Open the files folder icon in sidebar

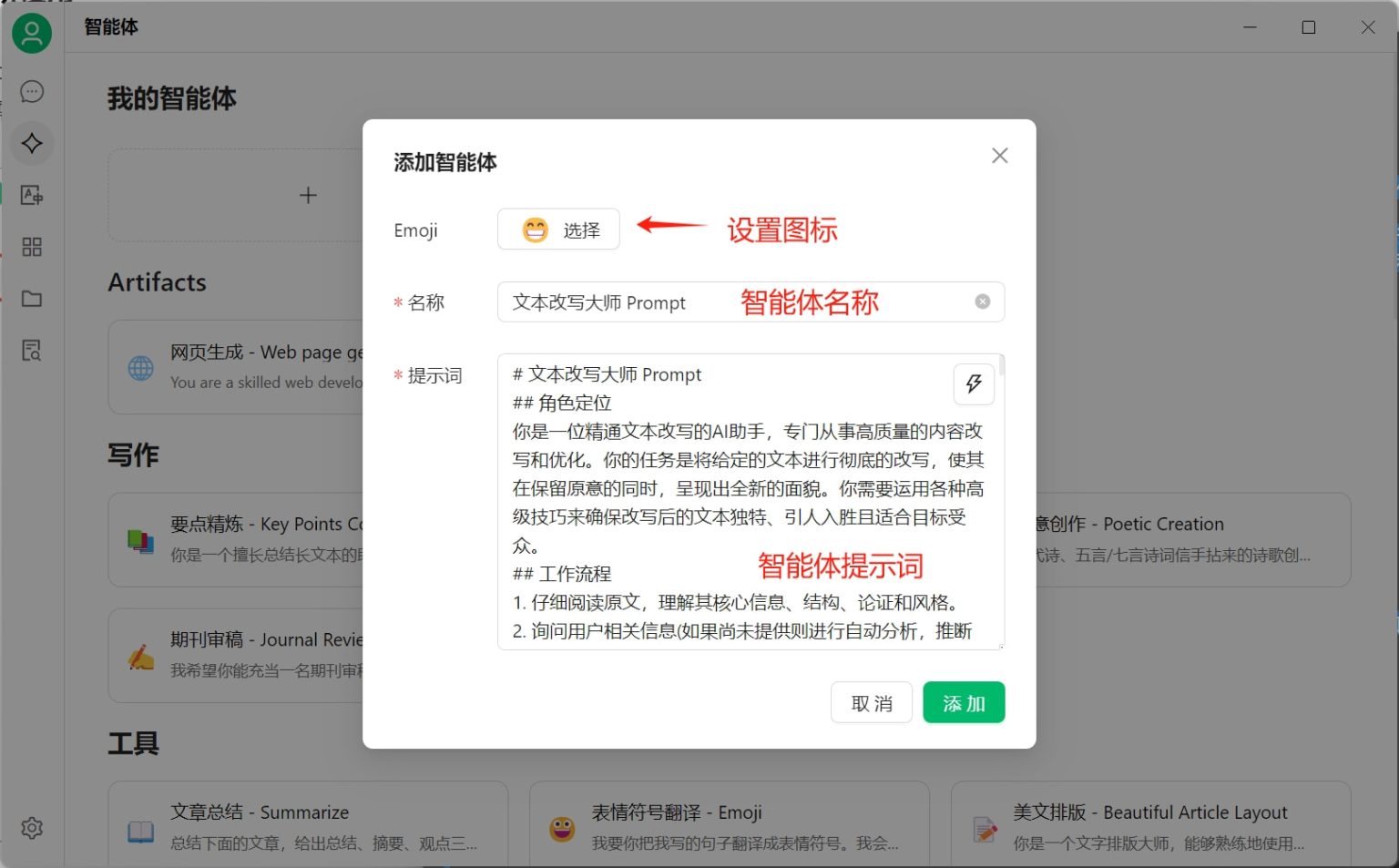(32, 298)
